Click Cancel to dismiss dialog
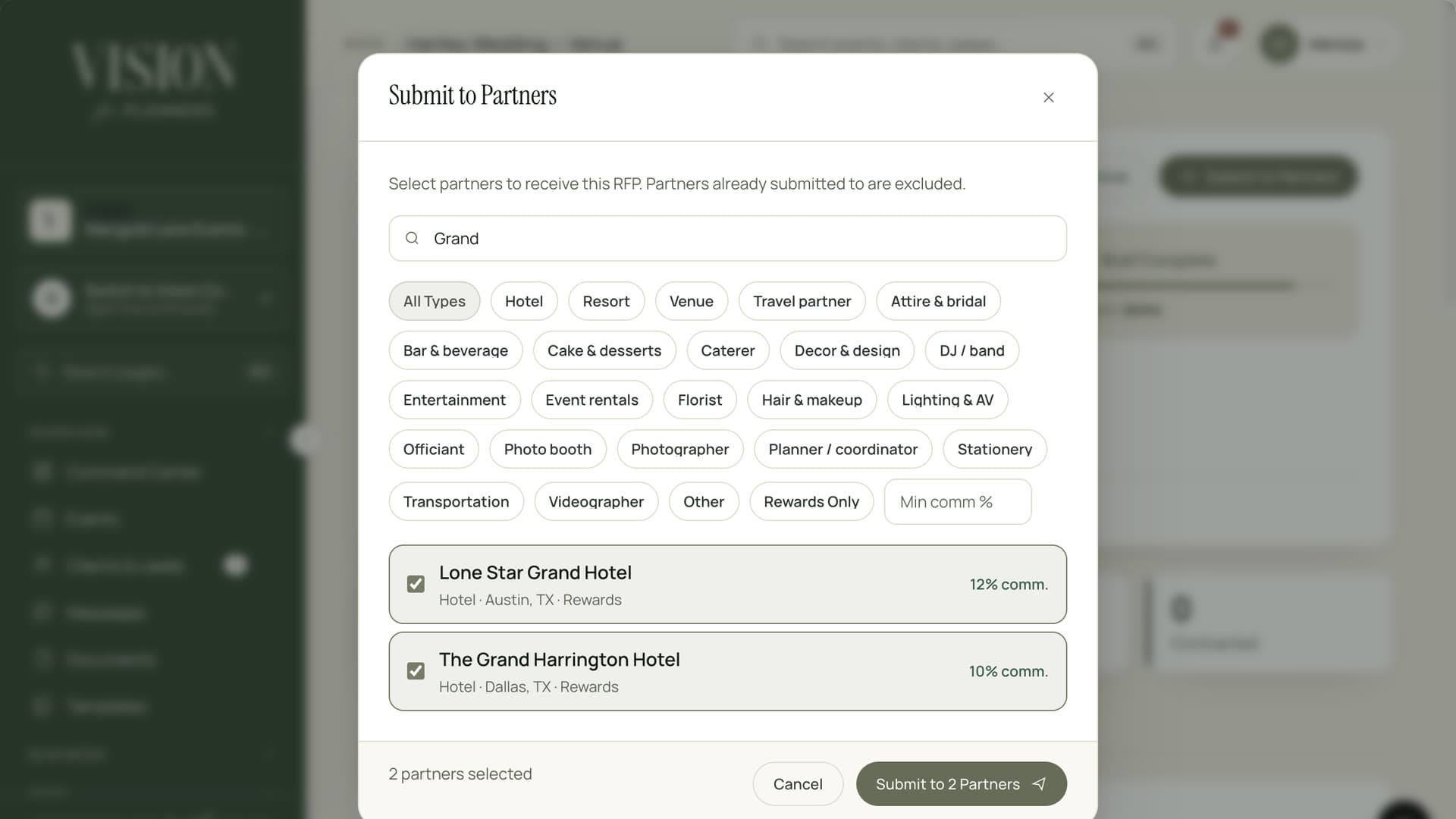1456x819 pixels. pyautogui.click(x=798, y=783)
